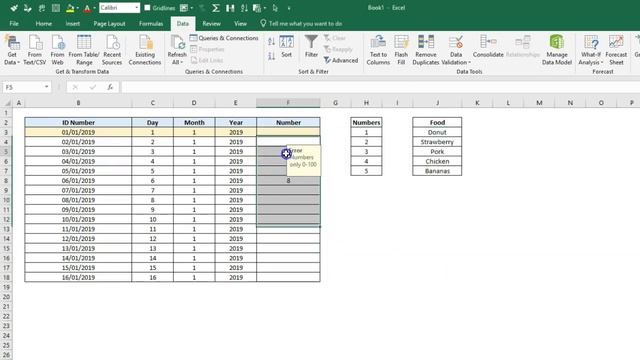Click the Insert Function fx icon

pos(110,87)
